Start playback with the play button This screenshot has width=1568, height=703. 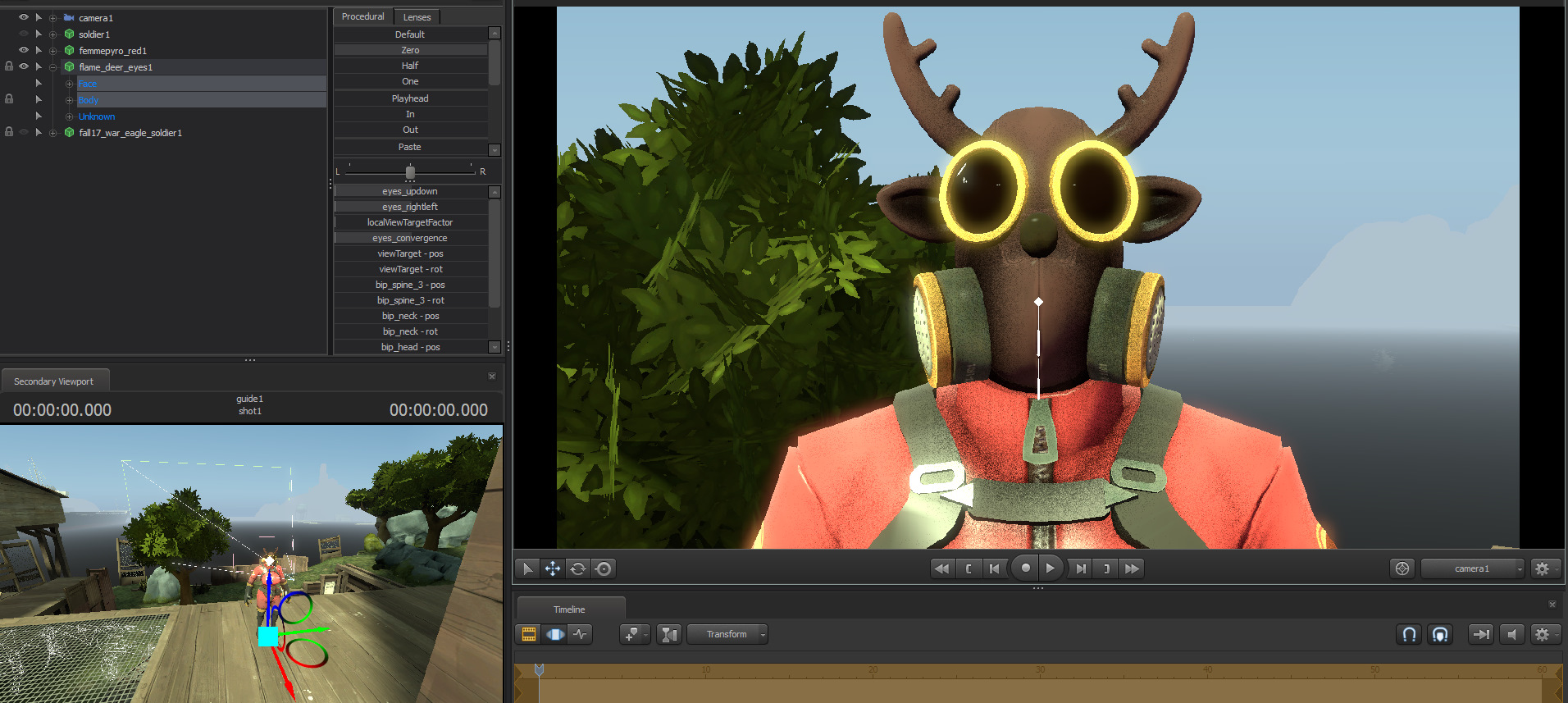click(1051, 568)
